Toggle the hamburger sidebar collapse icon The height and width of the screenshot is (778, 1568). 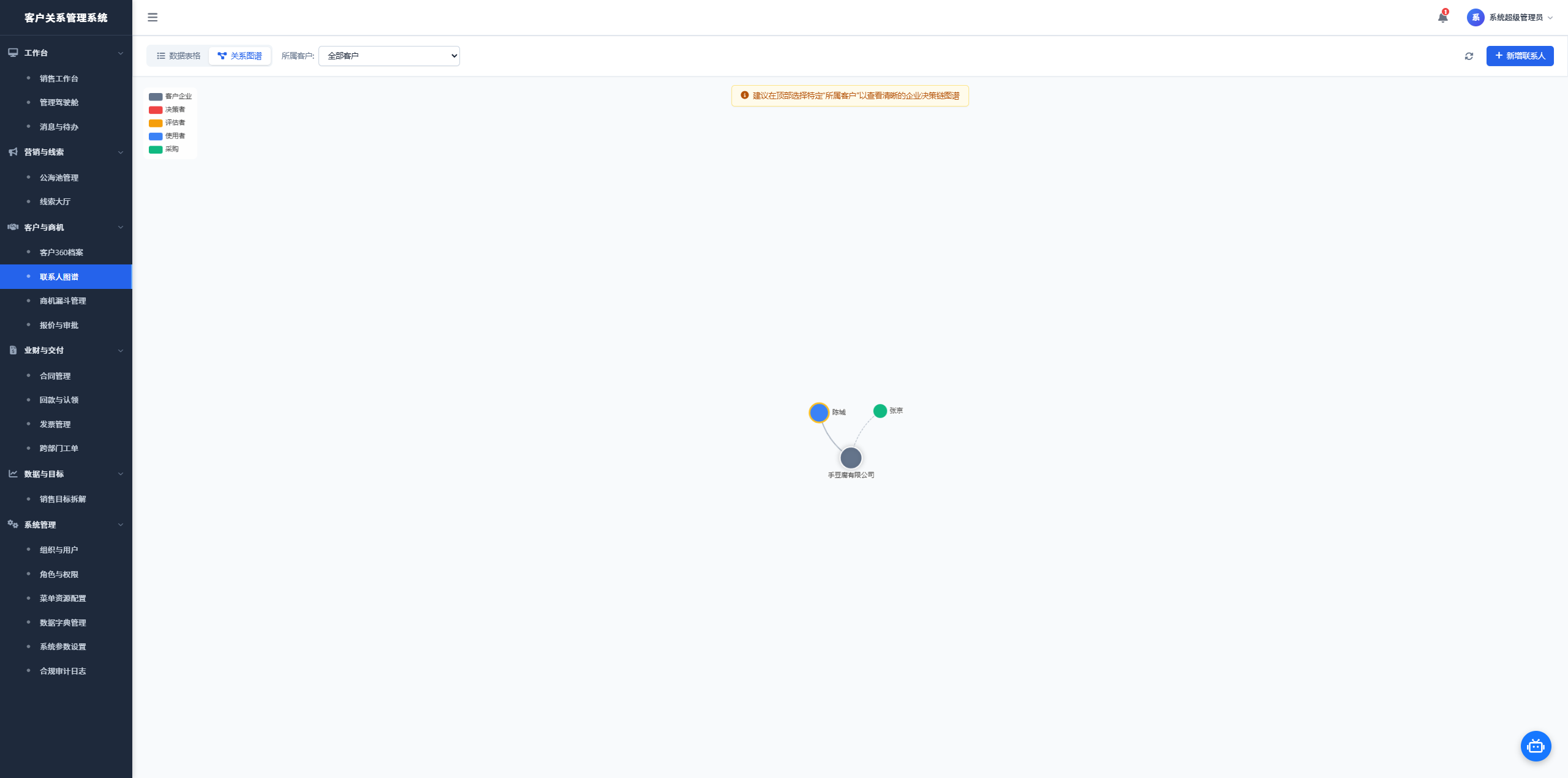(153, 17)
